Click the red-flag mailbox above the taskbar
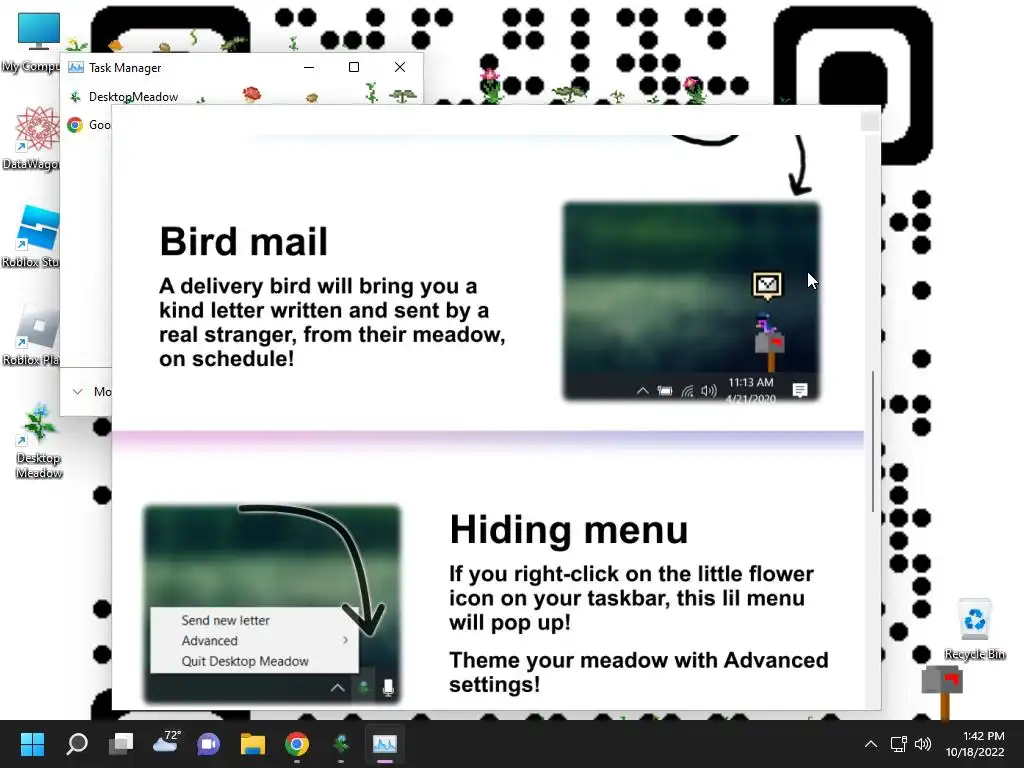Screen dimensions: 1024x768 942,692
